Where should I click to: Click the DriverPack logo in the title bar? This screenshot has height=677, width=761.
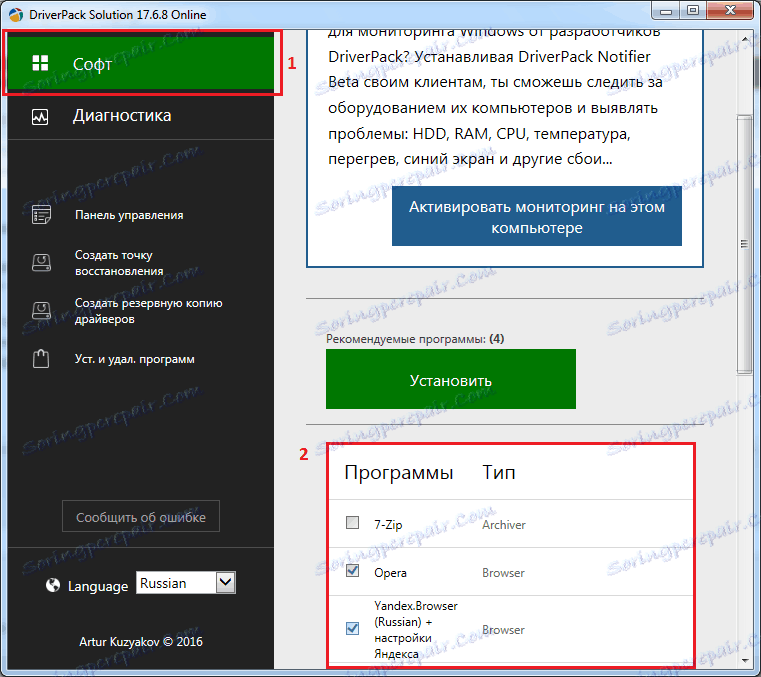pos(16,15)
